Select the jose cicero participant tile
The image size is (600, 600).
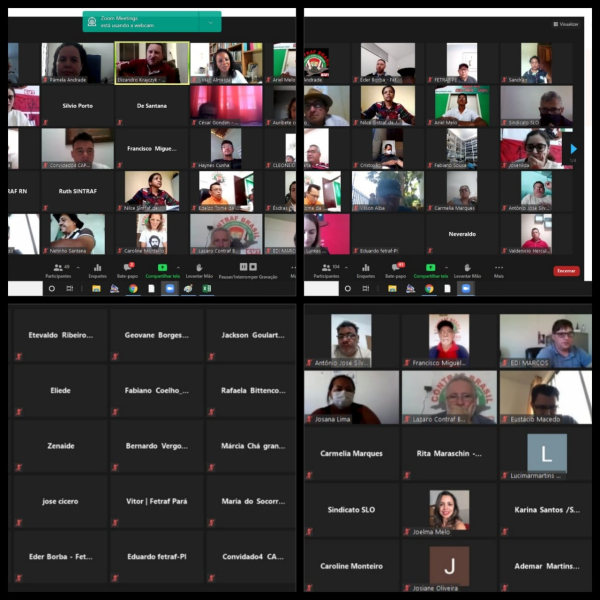(60, 501)
